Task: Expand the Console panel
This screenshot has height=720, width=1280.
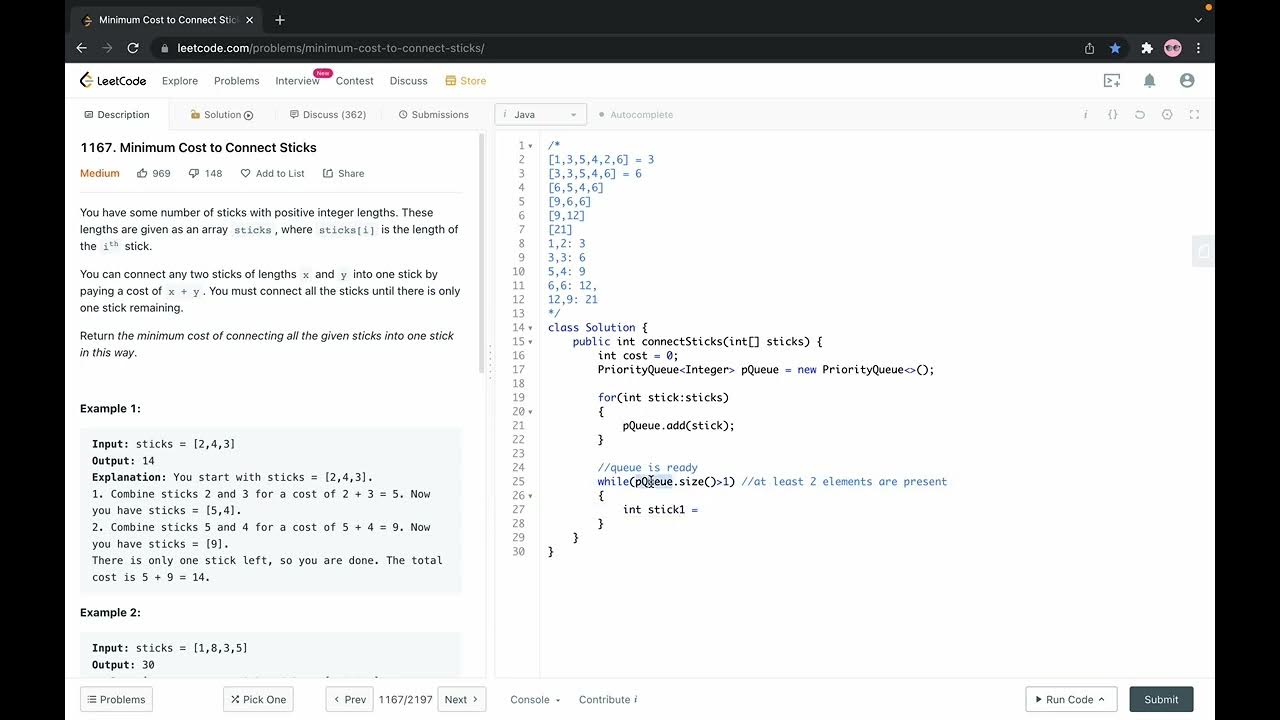Action: [x=535, y=700]
